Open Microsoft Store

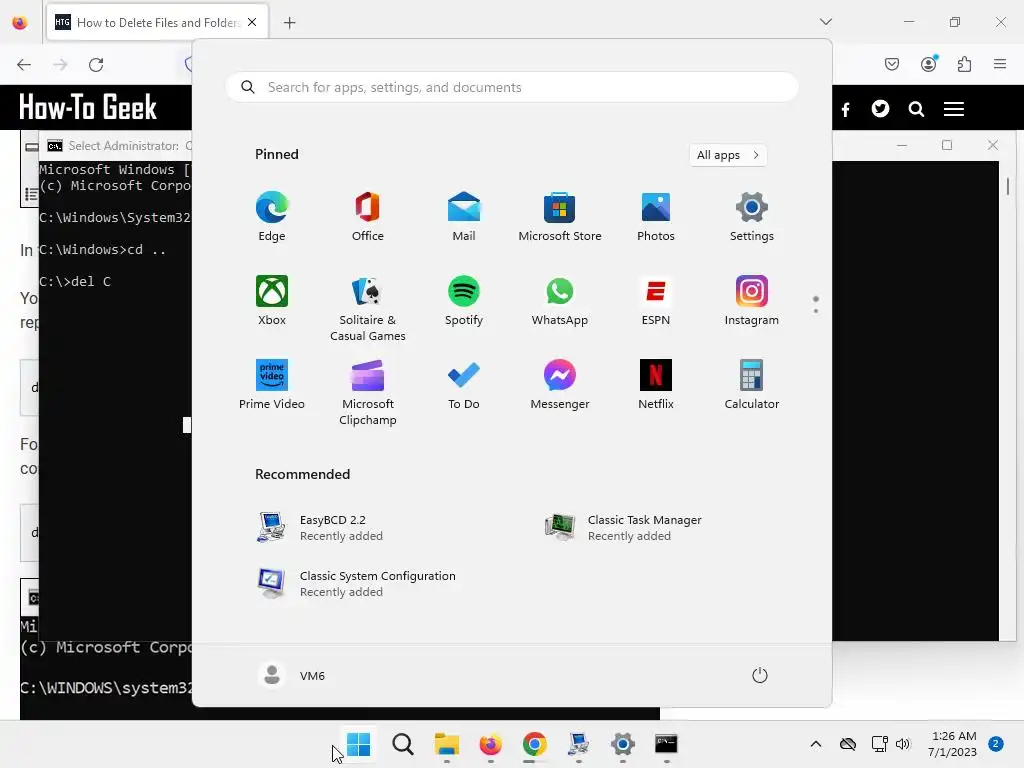coord(560,216)
